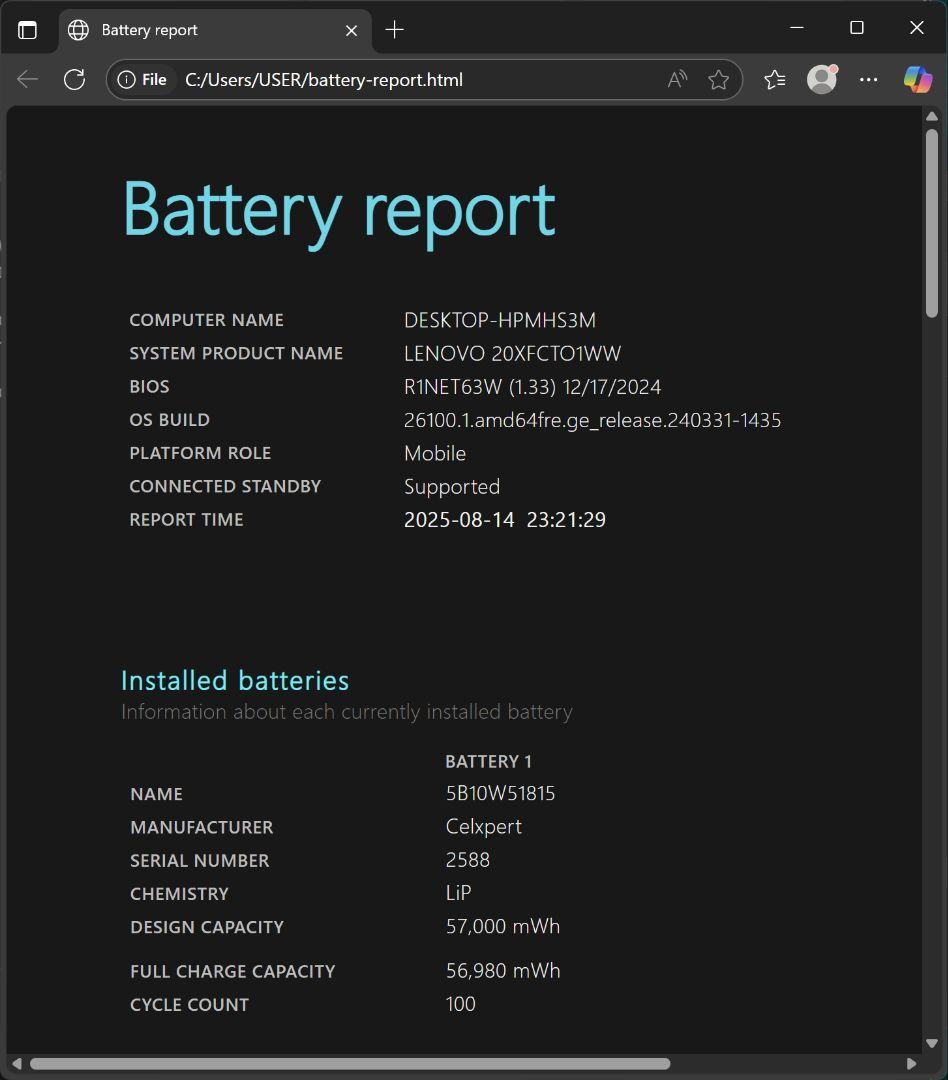Select OS build 26100.1.amd64fre value
Screen dimensions: 948x1080
click(592, 420)
